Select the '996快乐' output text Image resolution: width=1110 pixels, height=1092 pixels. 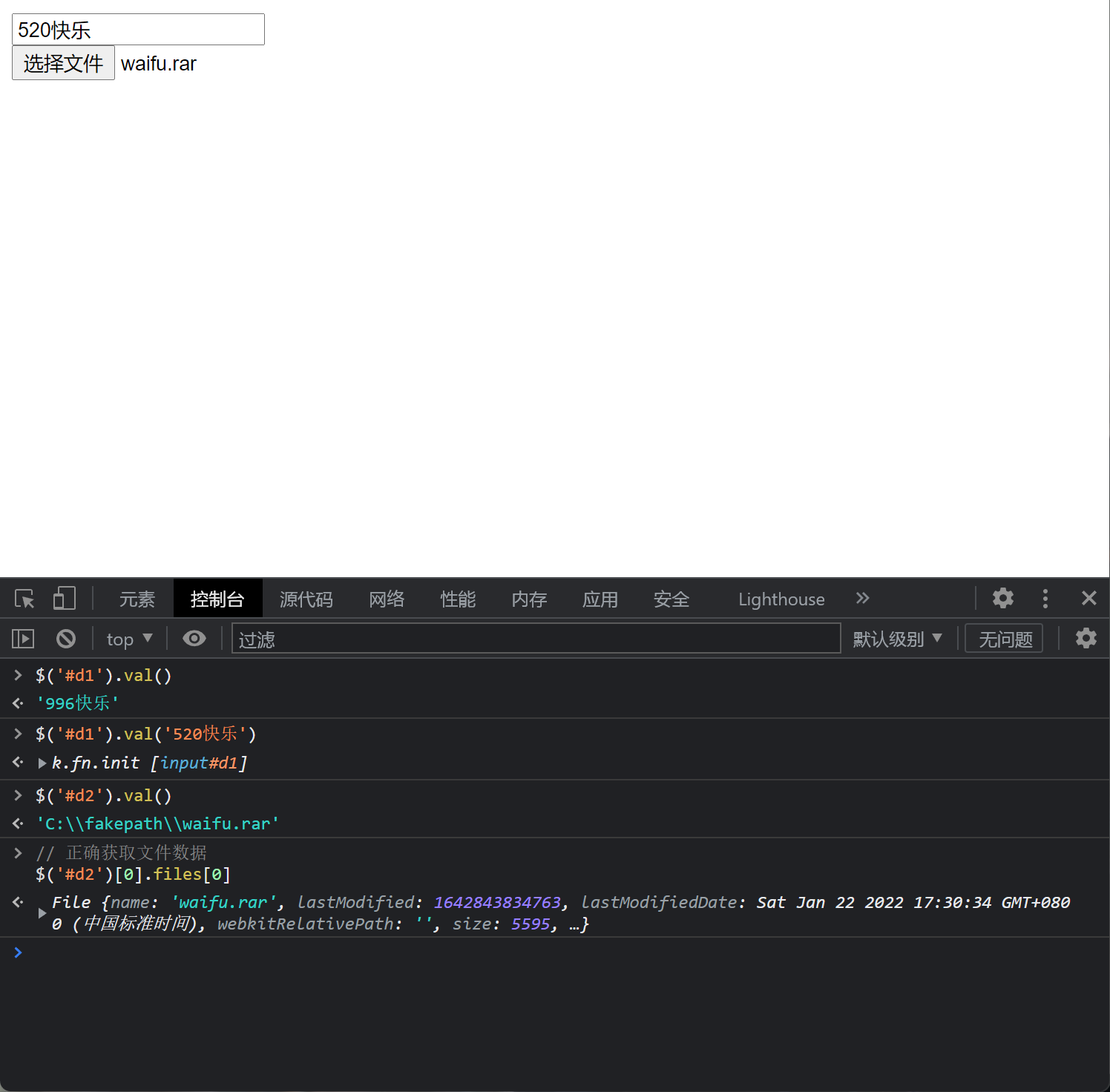pyautogui.click(x=78, y=703)
